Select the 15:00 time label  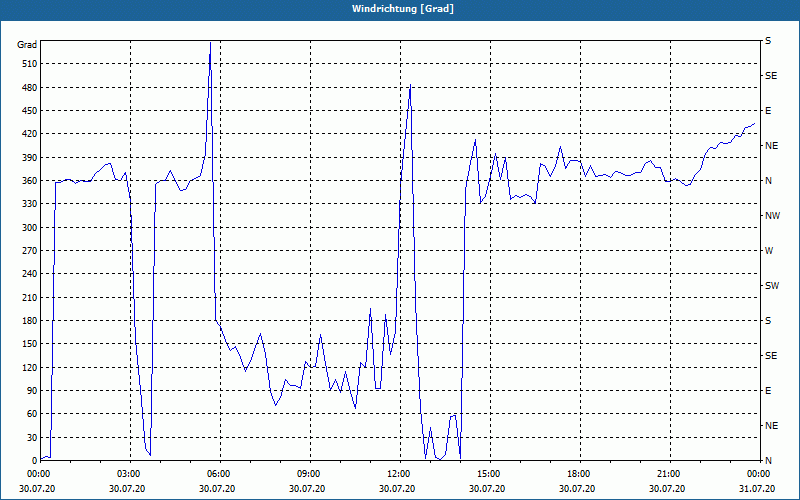tap(490, 474)
